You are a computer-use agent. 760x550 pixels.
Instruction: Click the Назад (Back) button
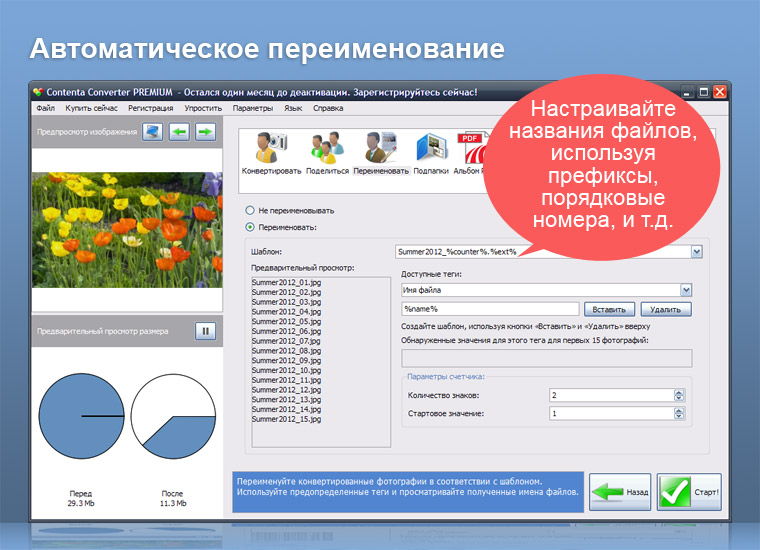620,492
